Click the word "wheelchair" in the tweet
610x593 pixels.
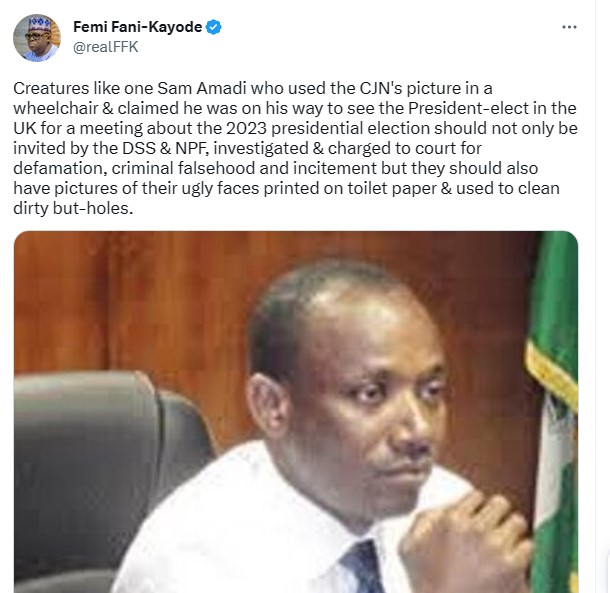[55, 108]
